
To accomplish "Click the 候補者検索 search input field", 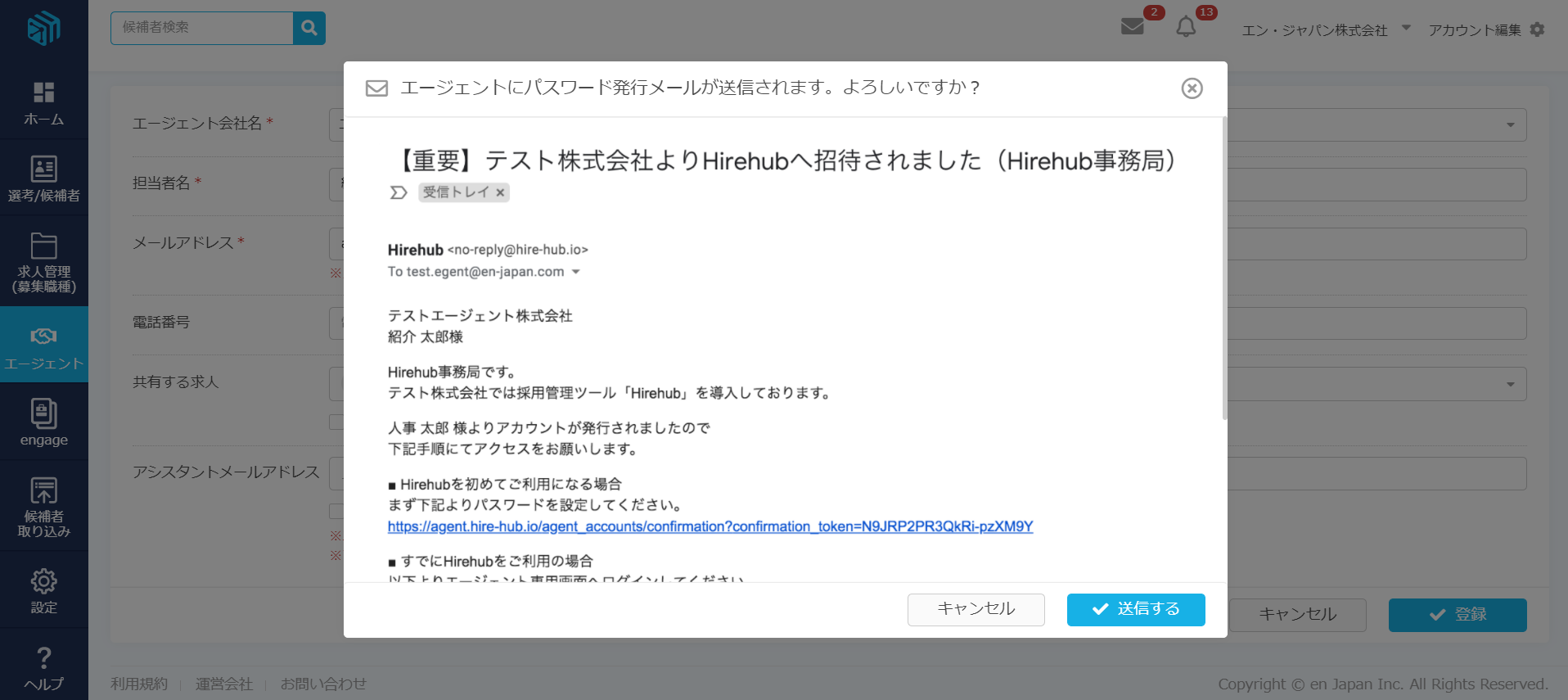I will point(201,28).
